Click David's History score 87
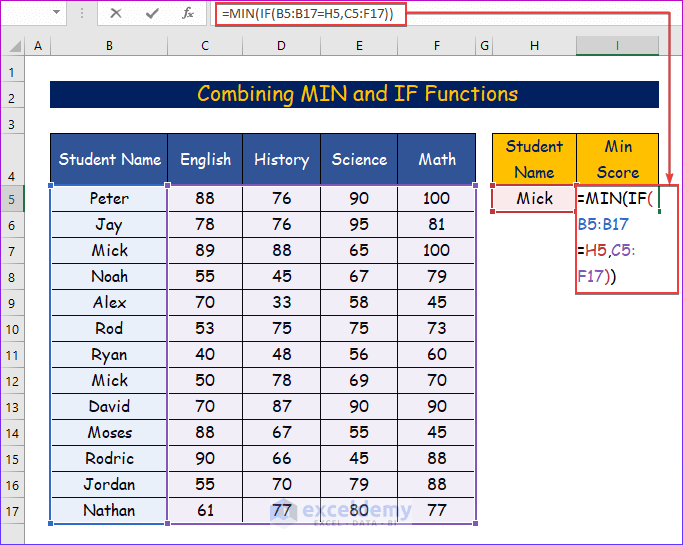683x545 pixels. point(281,406)
